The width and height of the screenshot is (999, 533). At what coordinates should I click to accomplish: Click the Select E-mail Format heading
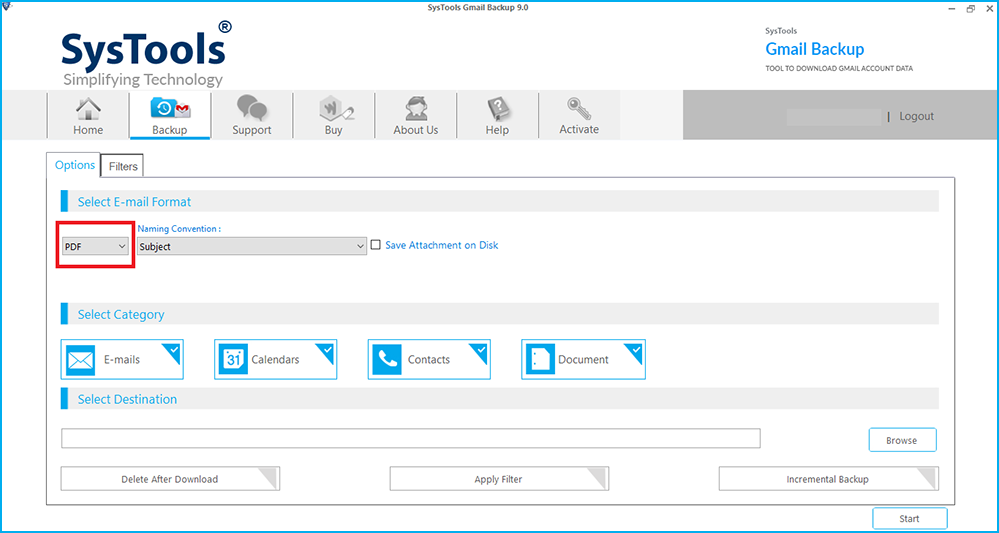pos(134,202)
